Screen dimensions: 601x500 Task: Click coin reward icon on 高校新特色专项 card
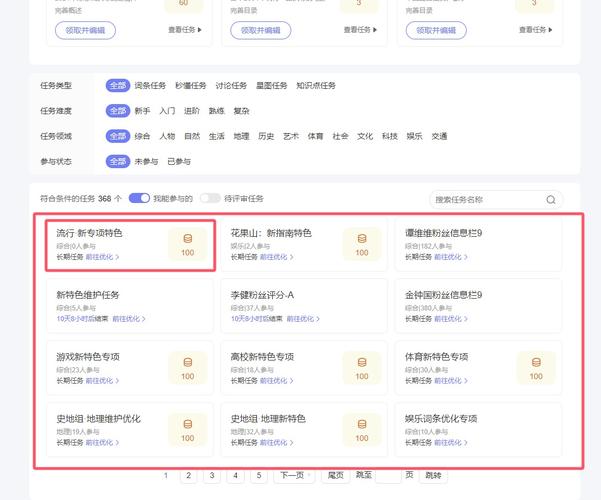tap(362, 362)
